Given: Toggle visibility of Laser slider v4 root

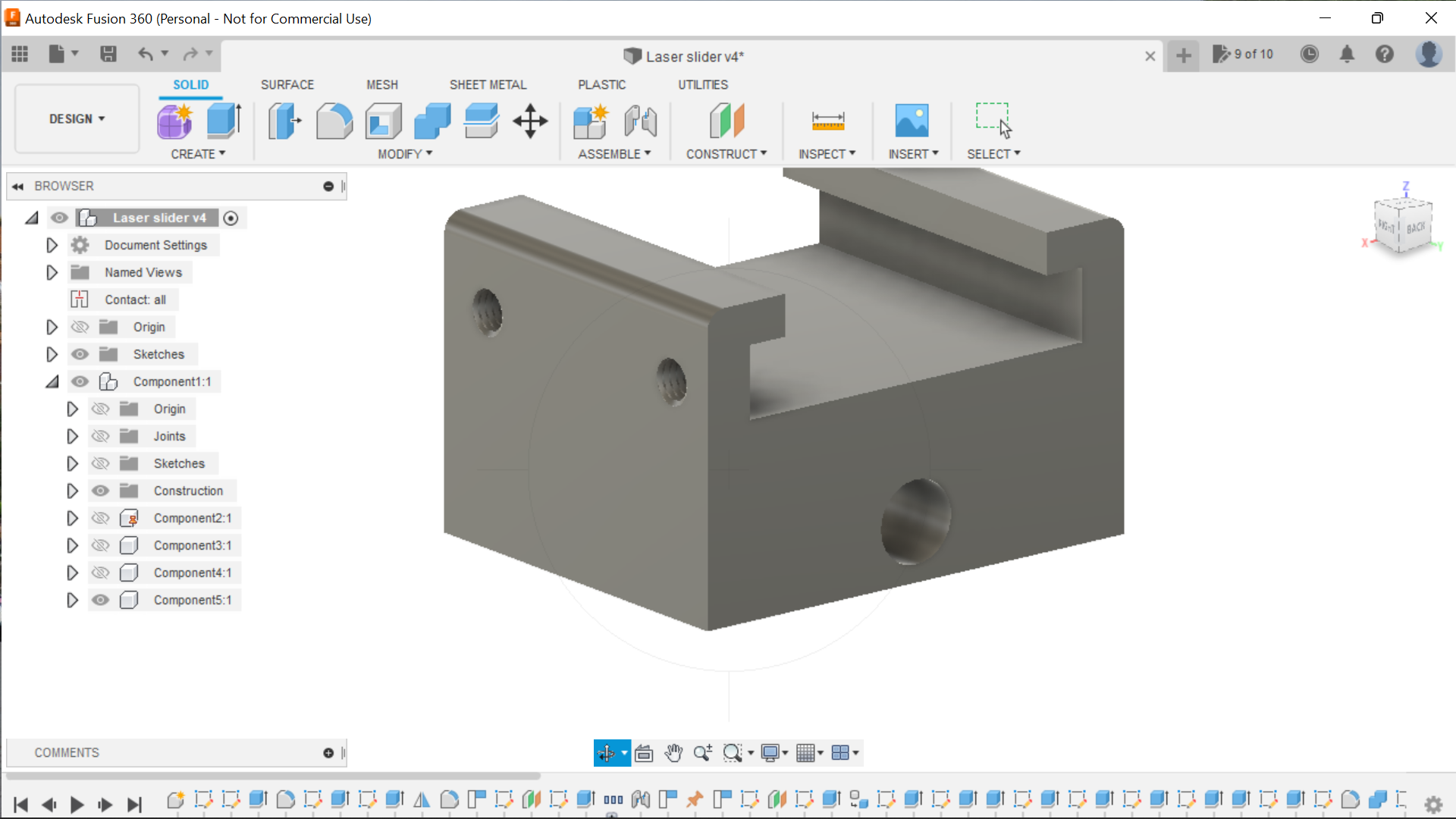Looking at the screenshot, I should (59, 218).
